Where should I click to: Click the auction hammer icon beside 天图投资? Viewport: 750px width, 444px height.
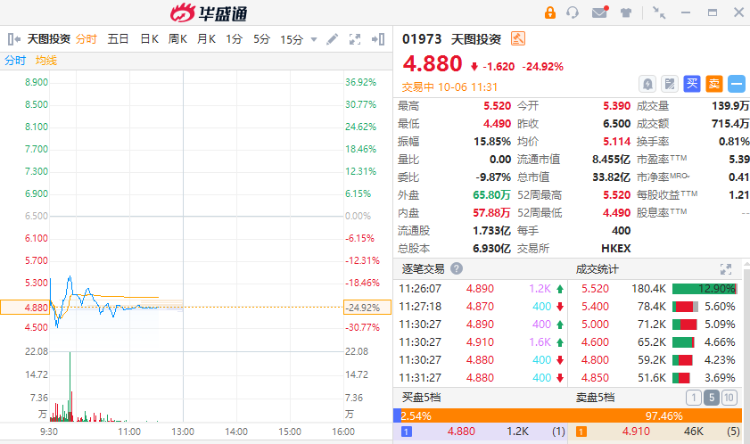pos(518,38)
